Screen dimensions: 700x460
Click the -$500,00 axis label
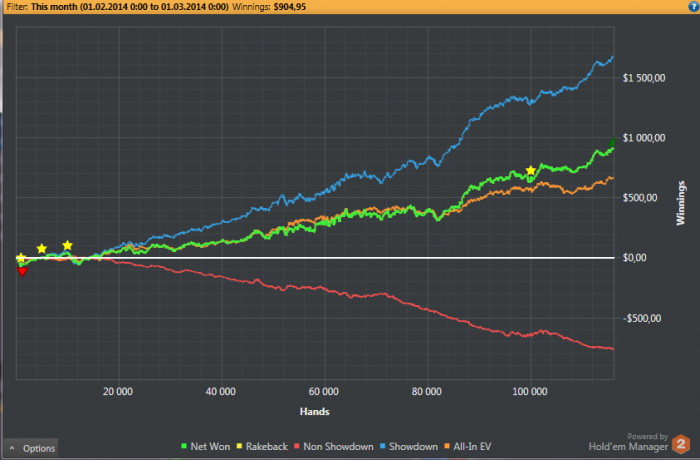[x=642, y=318]
